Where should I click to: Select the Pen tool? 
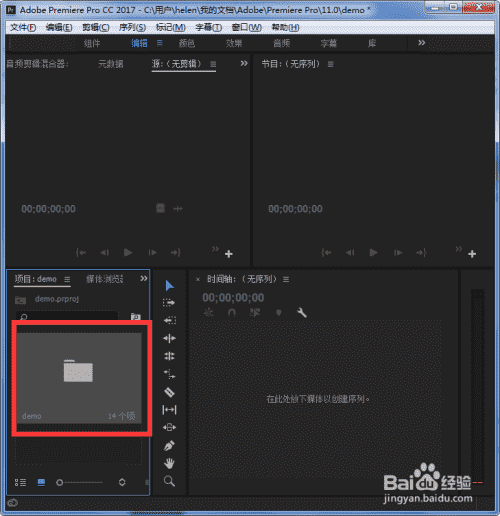pyautogui.click(x=169, y=446)
